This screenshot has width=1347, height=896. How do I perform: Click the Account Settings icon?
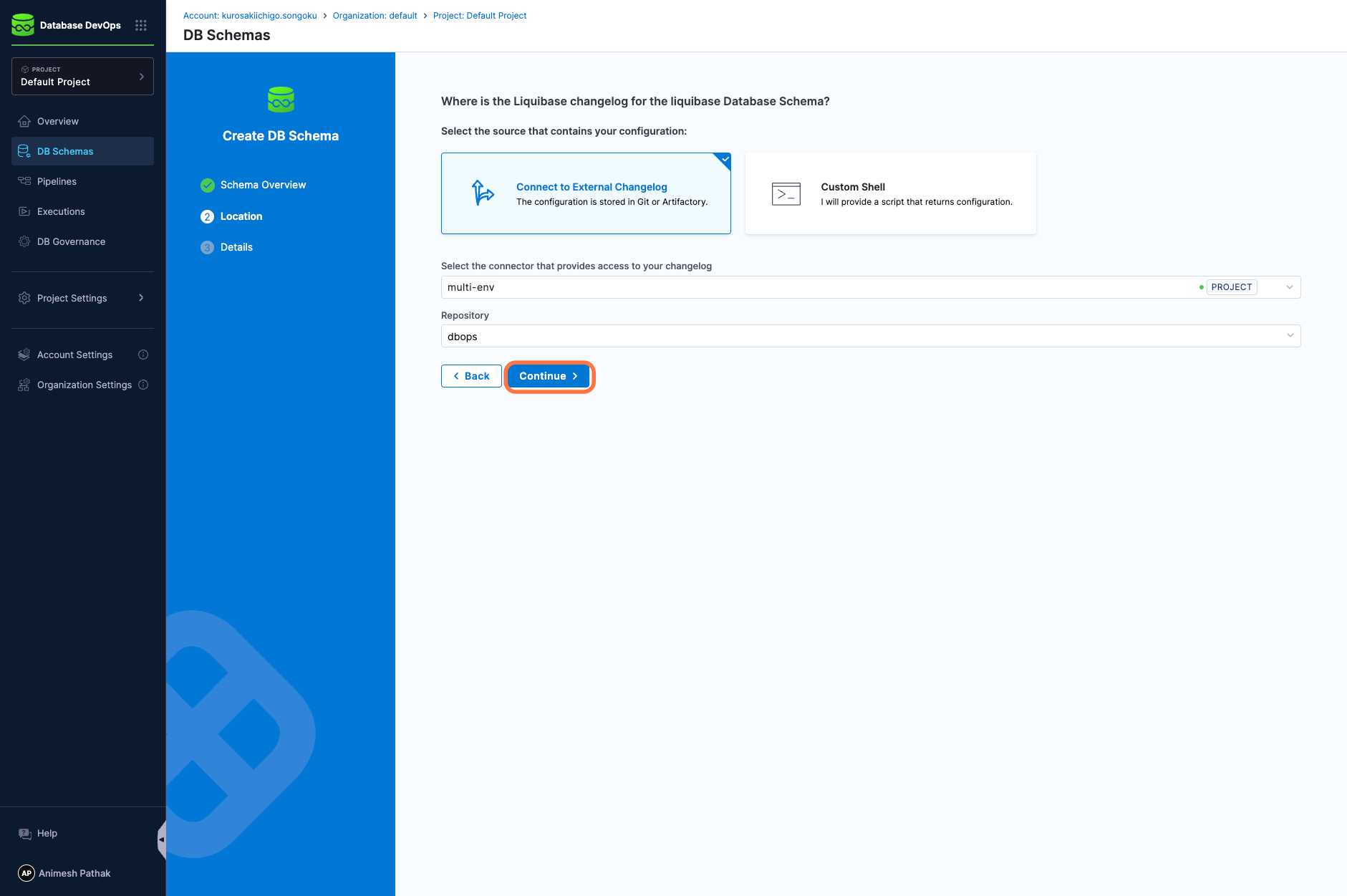click(x=24, y=355)
